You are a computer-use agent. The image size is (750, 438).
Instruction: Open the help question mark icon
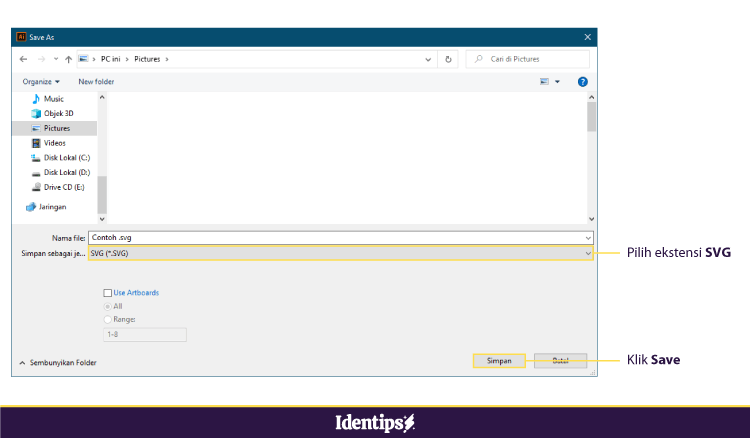pyautogui.click(x=582, y=81)
